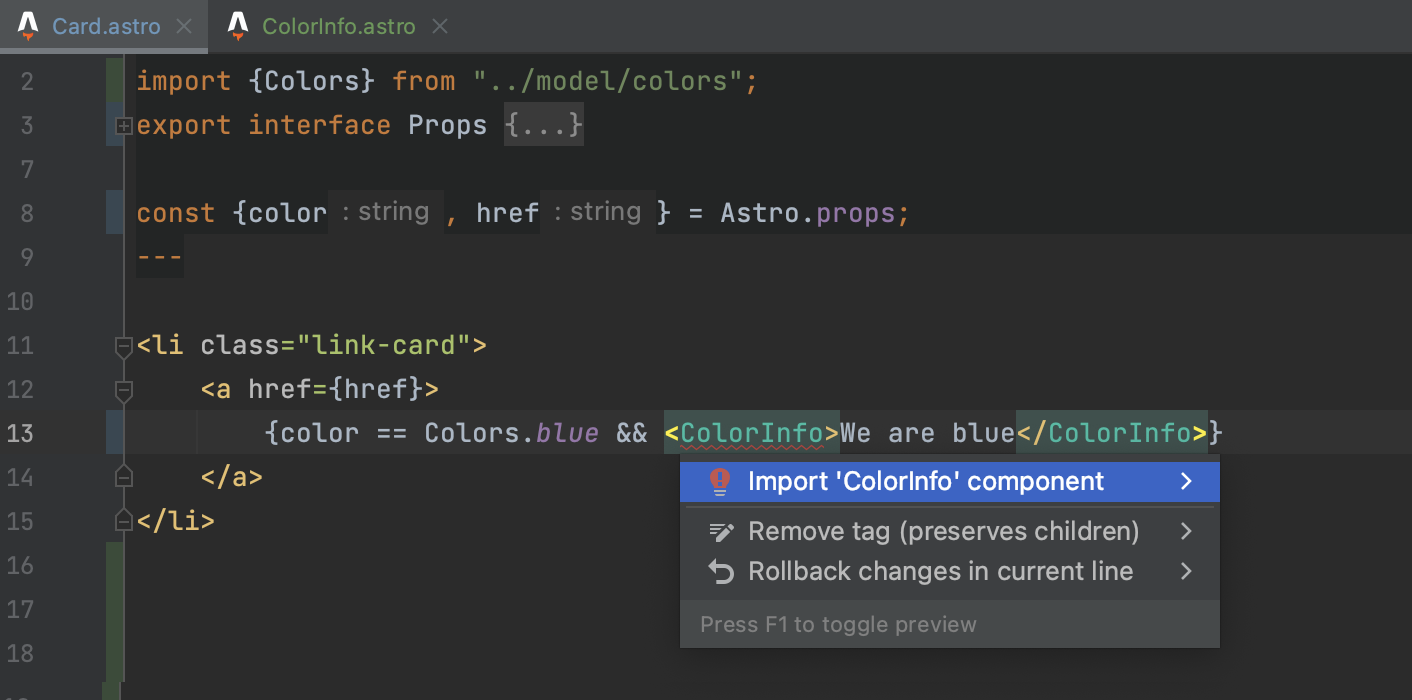Close the ColorInfo.astro tab with its X
Viewport: 1412px width, 700px height.
pos(440,26)
